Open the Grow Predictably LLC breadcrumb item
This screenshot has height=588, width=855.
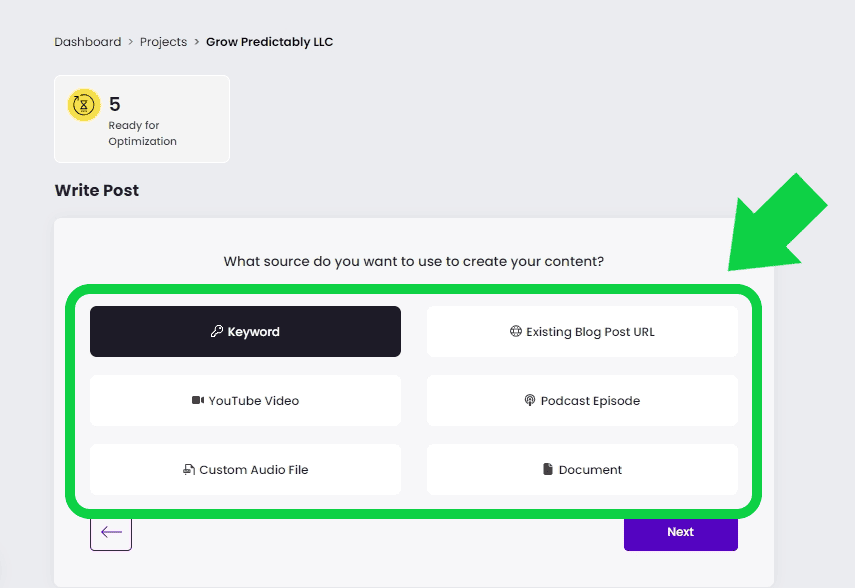tap(269, 42)
